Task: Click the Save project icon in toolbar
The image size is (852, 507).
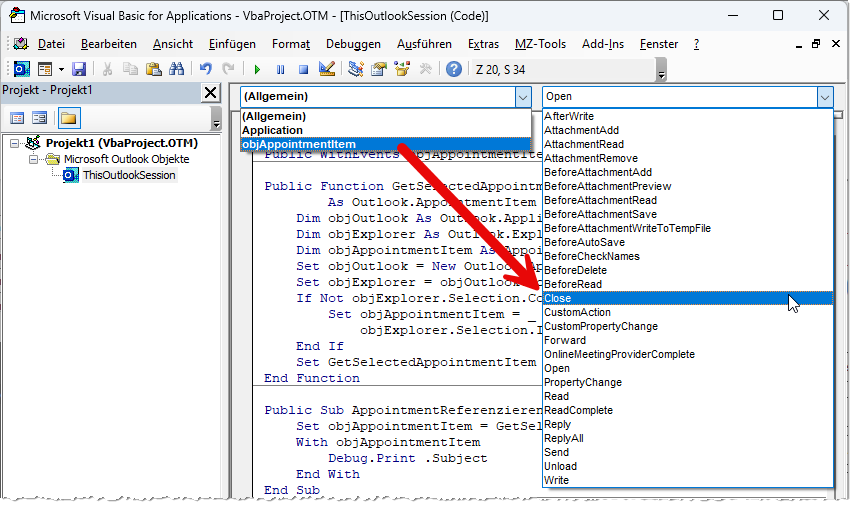Action: coord(79,69)
